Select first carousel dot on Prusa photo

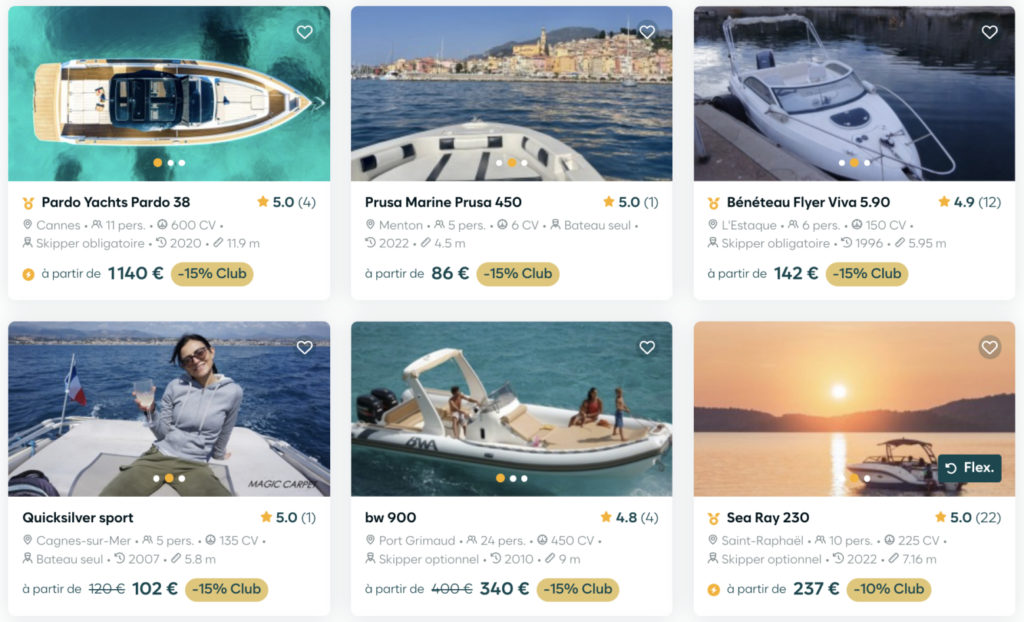[x=499, y=162]
